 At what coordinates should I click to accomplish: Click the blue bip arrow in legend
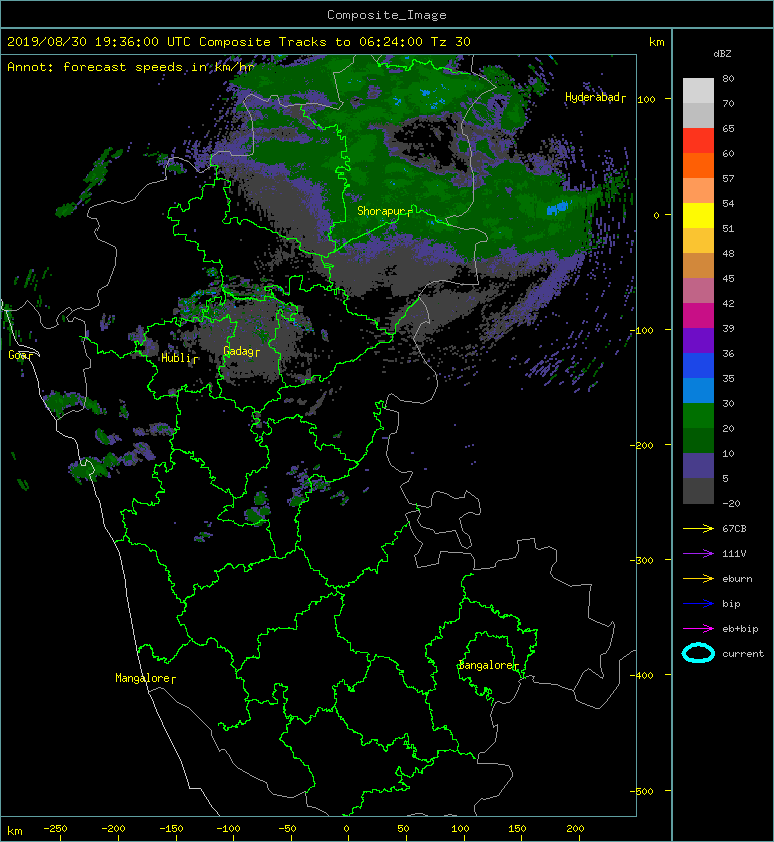click(698, 604)
